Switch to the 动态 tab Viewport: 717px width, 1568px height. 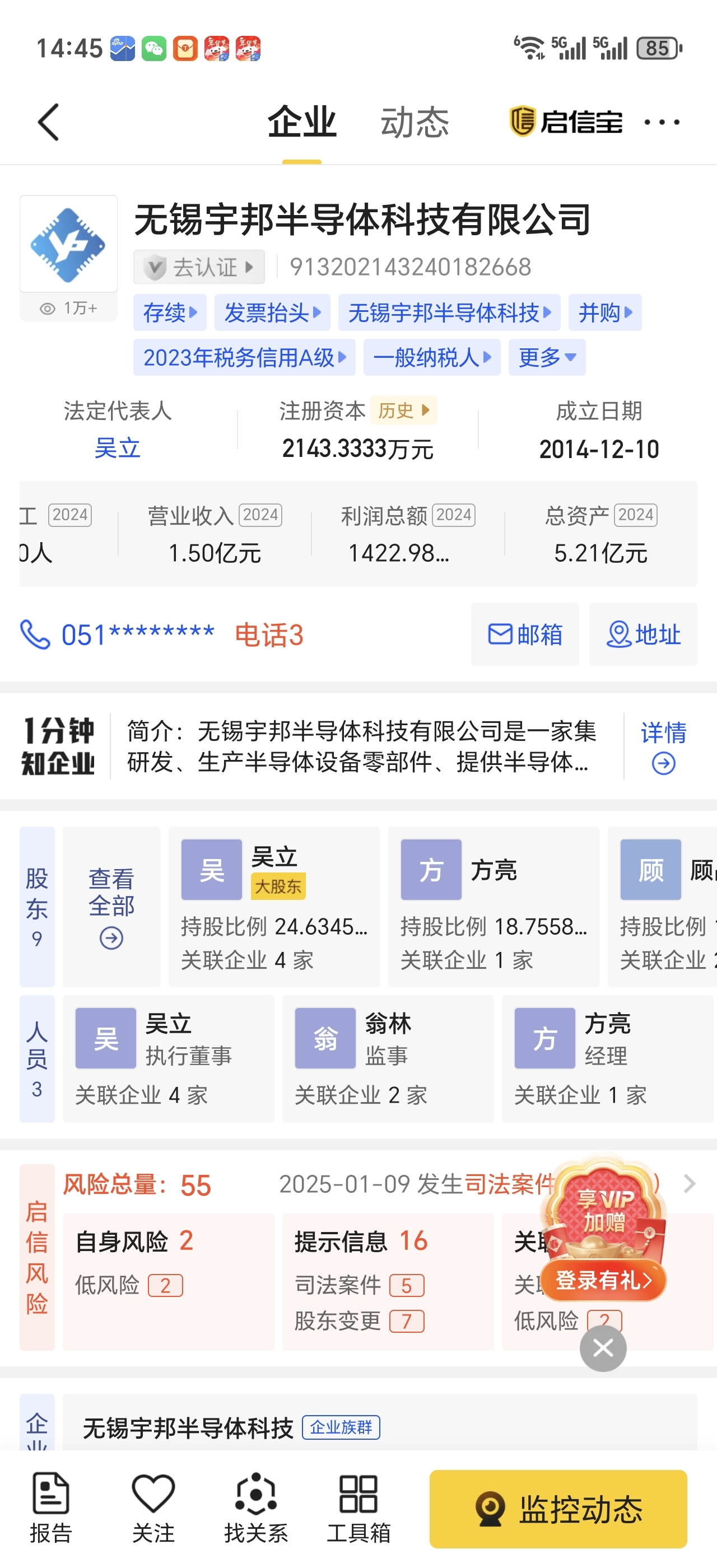click(415, 122)
